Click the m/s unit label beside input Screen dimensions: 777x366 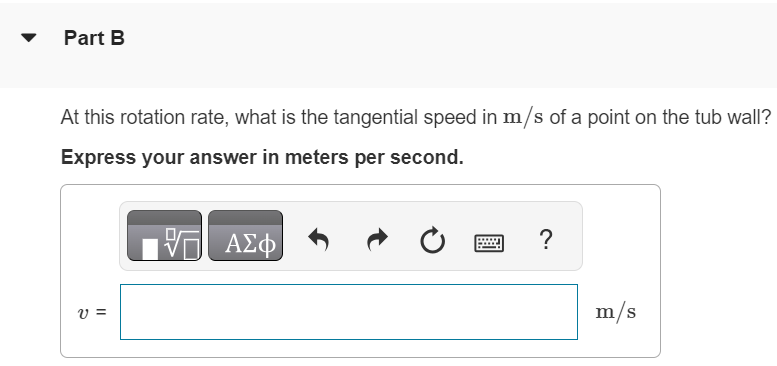615,313
